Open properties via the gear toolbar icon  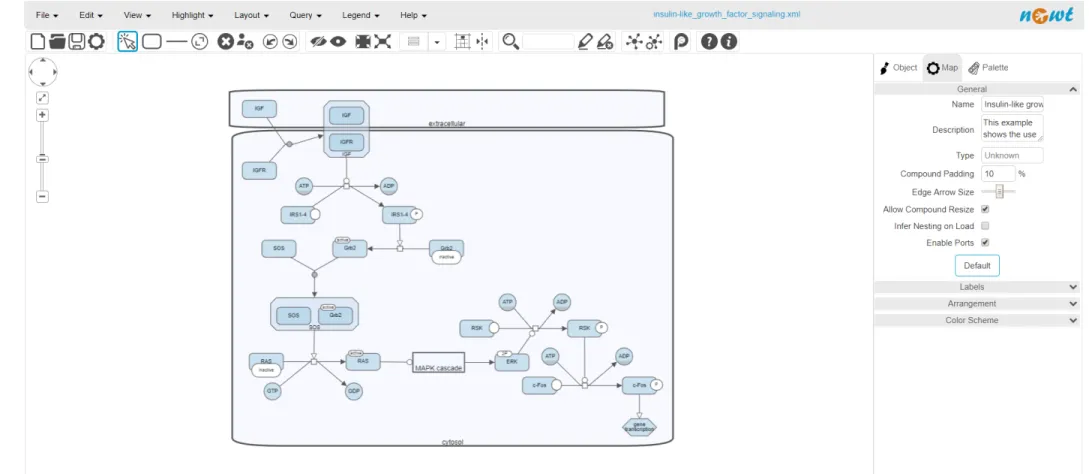point(96,42)
